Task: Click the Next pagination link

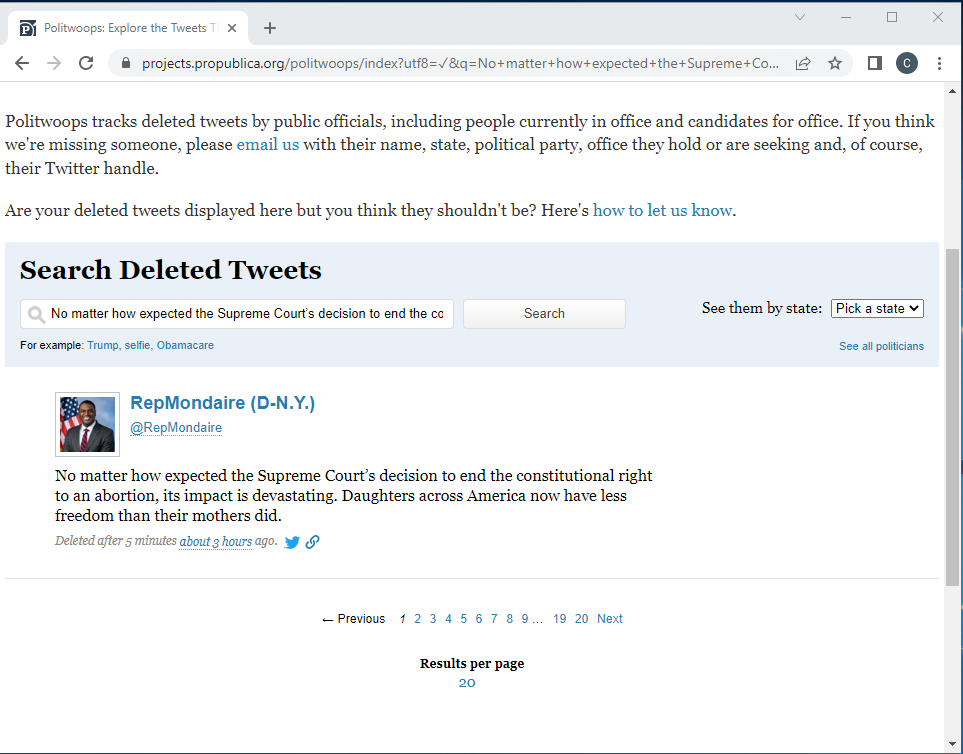Action: pyautogui.click(x=610, y=619)
